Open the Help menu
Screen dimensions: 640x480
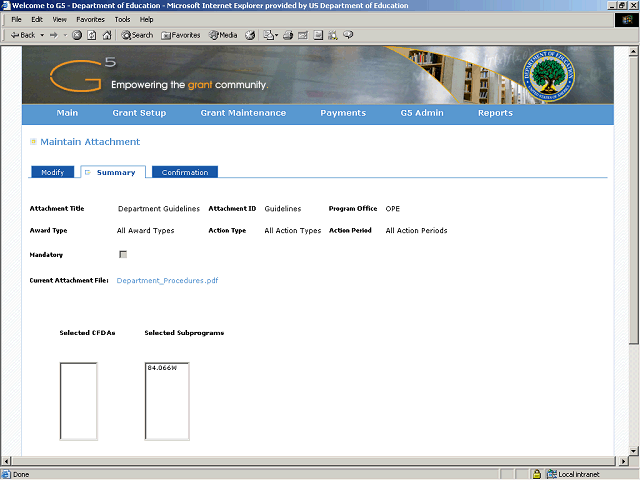coord(147,19)
